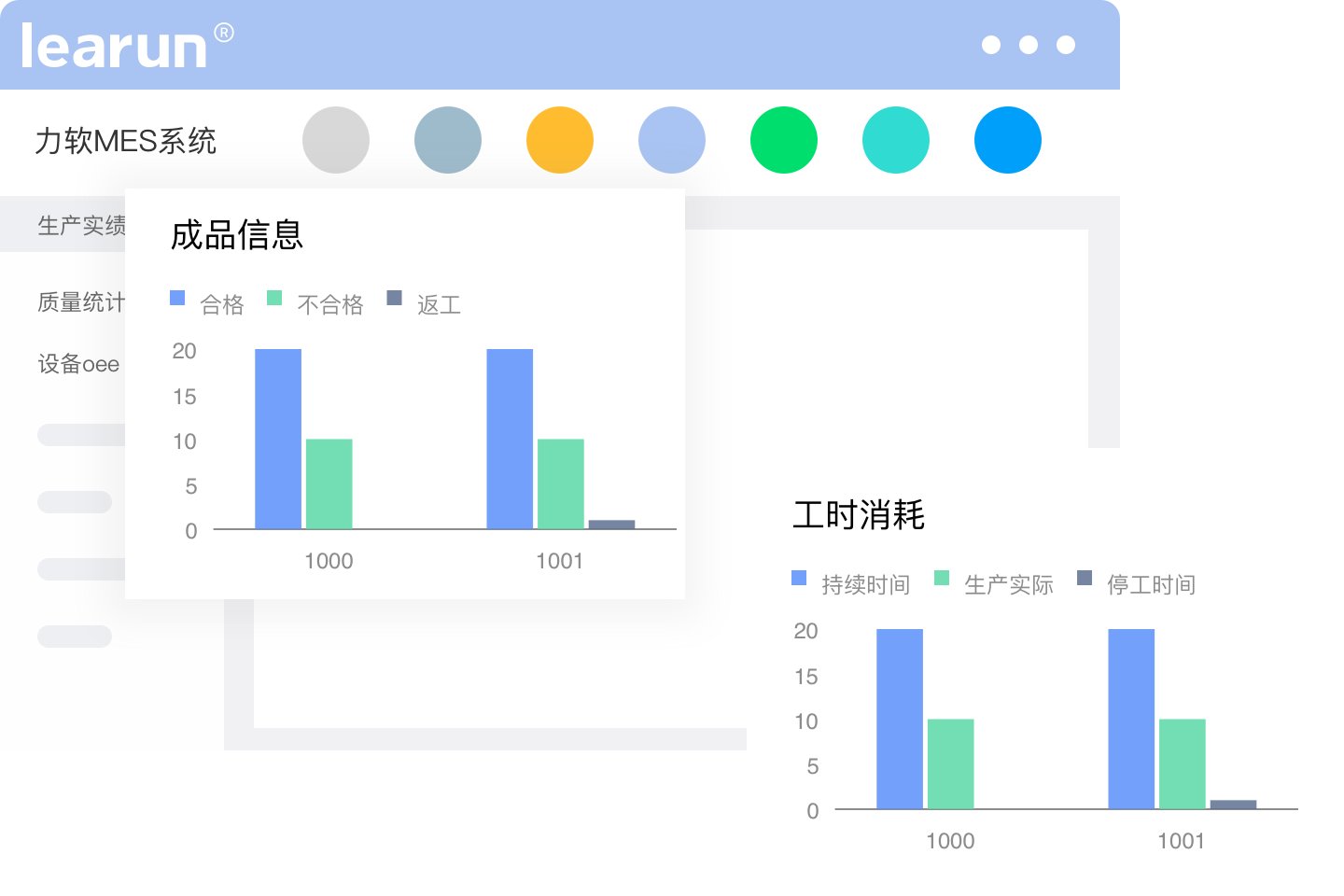Select the light purple theme circle

coord(672,139)
